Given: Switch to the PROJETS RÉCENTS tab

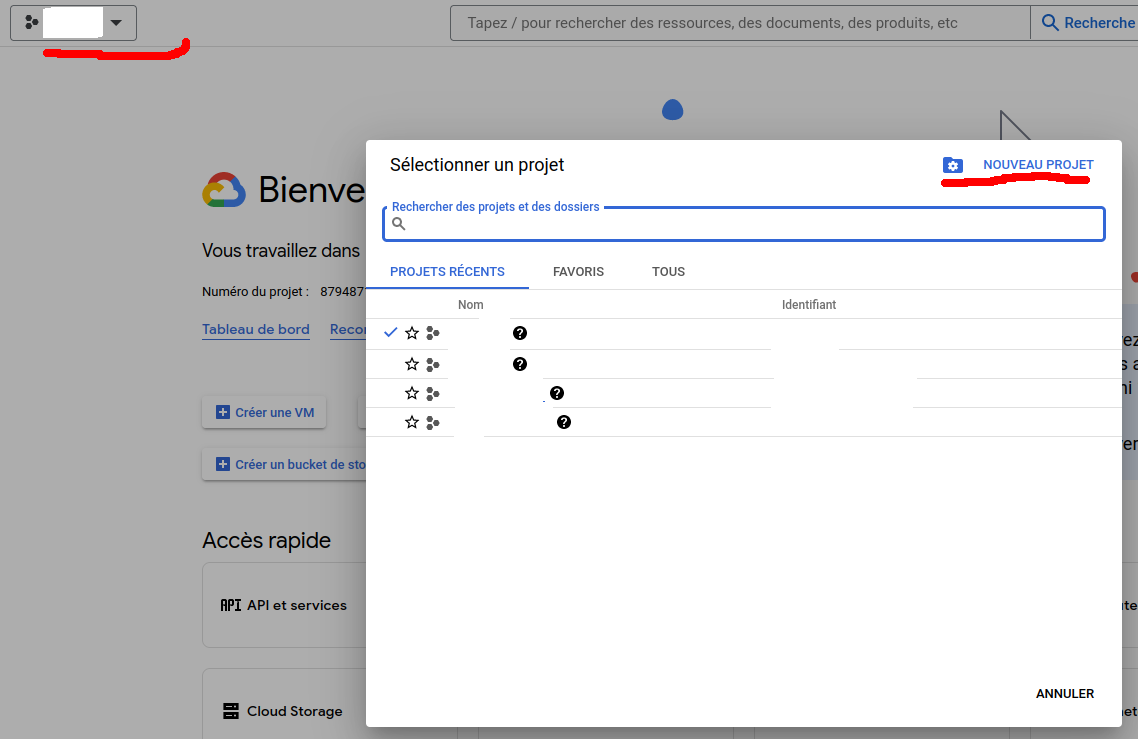Looking at the screenshot, I should click(447, 271).
